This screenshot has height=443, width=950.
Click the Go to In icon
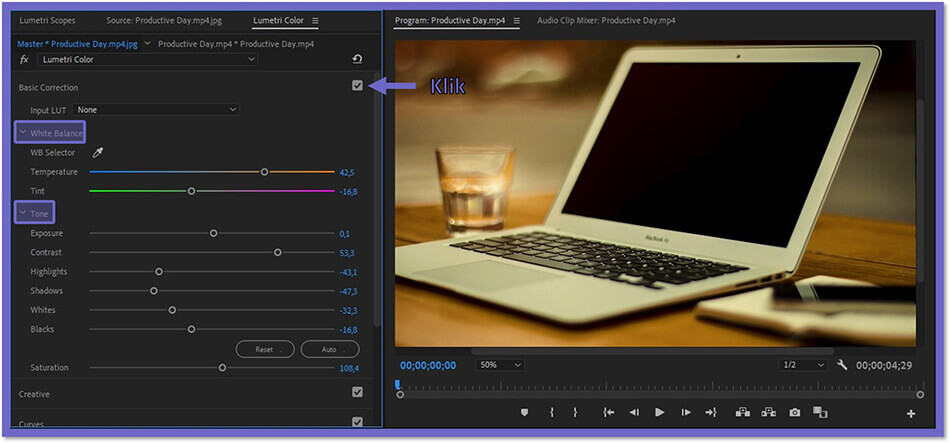pyautogui.click(x=609, y=412)
